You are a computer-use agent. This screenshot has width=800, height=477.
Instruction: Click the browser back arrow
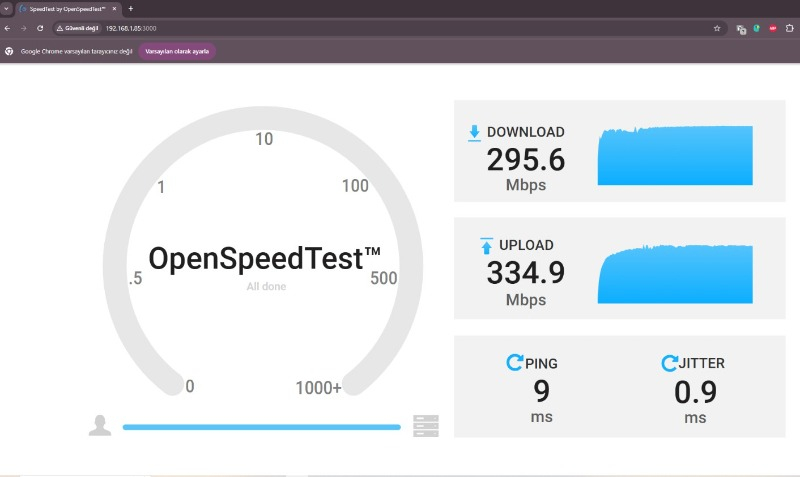point(7,29)
